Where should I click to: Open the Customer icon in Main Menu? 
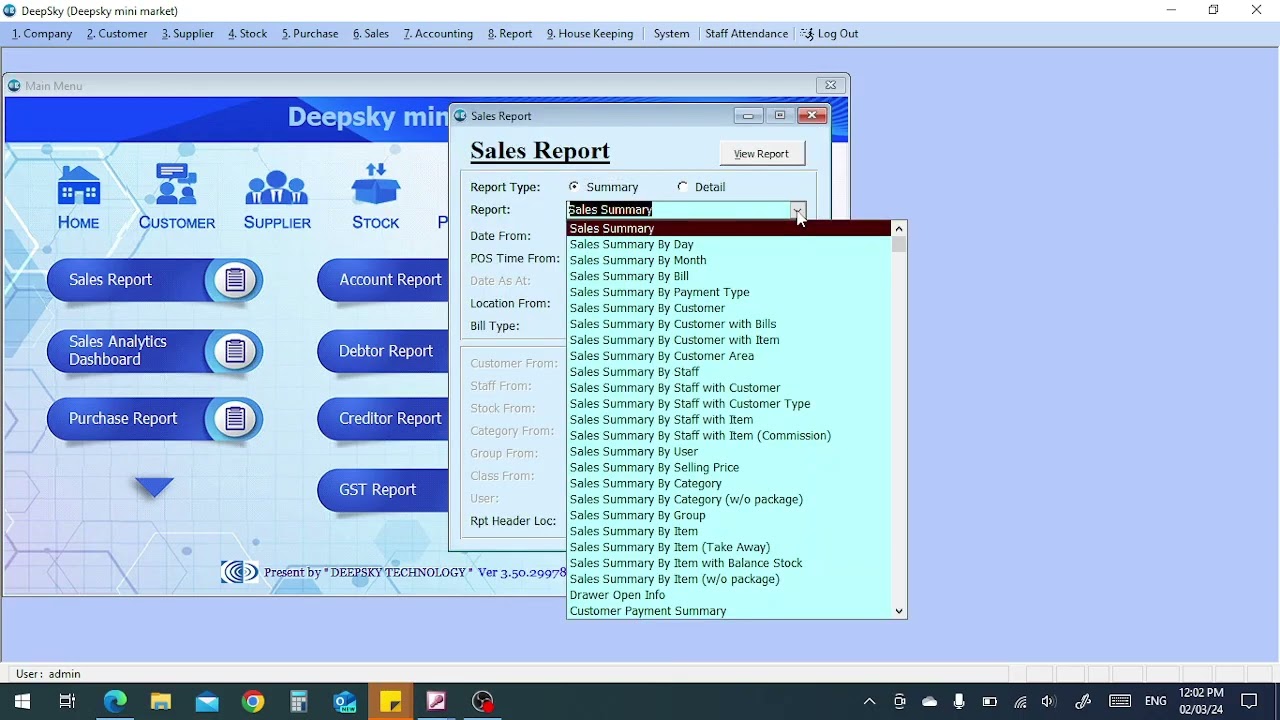point(177,197)
